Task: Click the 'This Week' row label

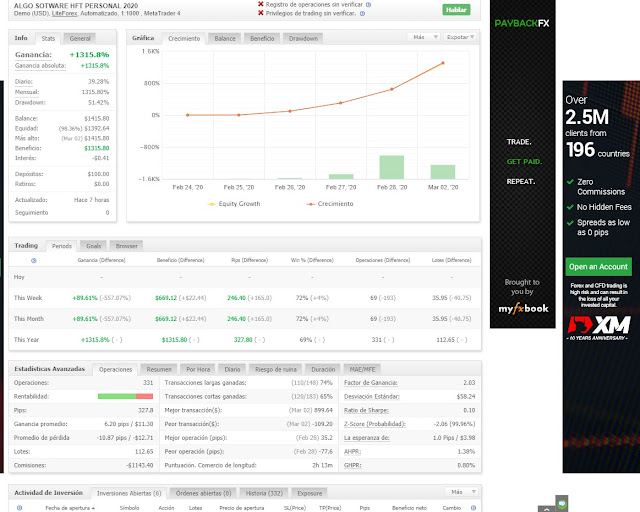Action: (28, 298)
